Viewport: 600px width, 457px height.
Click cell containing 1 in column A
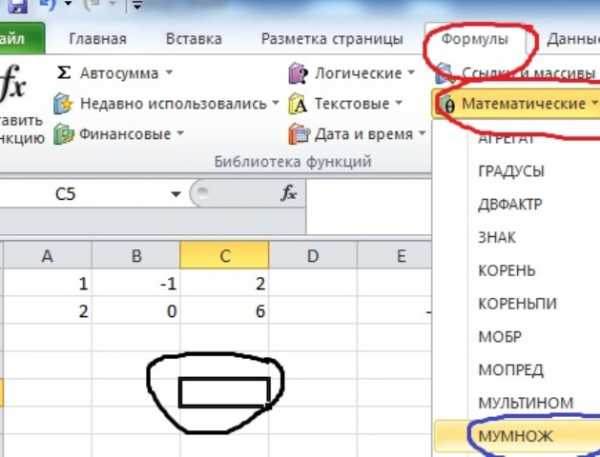[x=47, y=284]
